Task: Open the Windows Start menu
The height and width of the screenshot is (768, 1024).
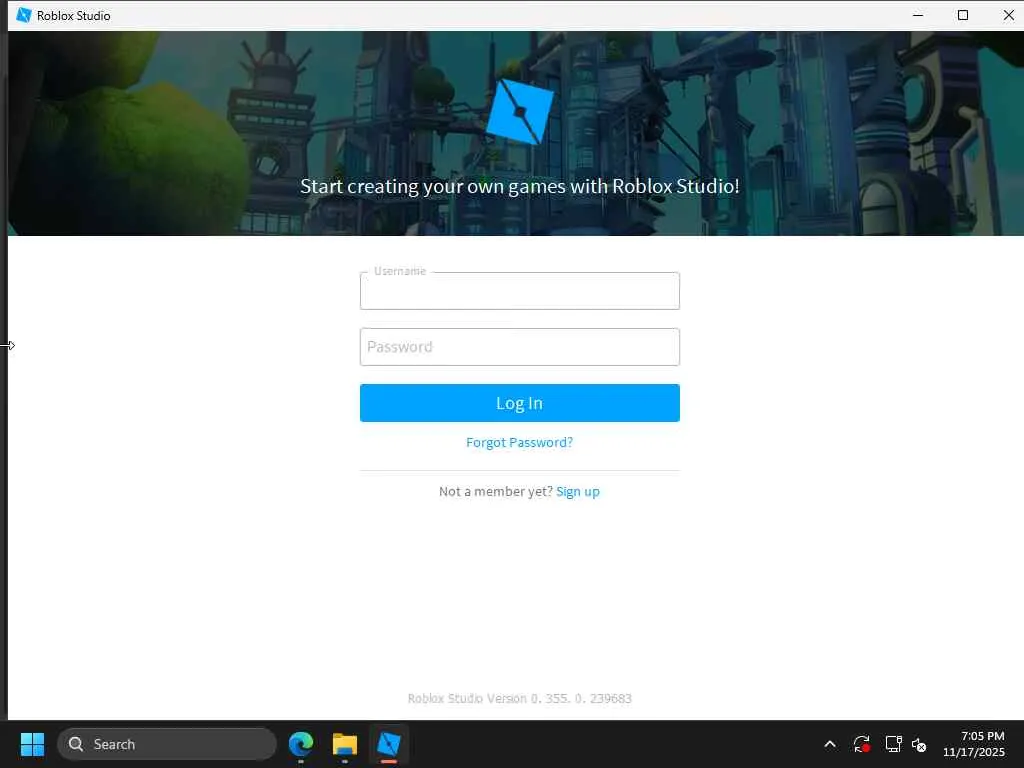Action: click(x=32, y=744)
